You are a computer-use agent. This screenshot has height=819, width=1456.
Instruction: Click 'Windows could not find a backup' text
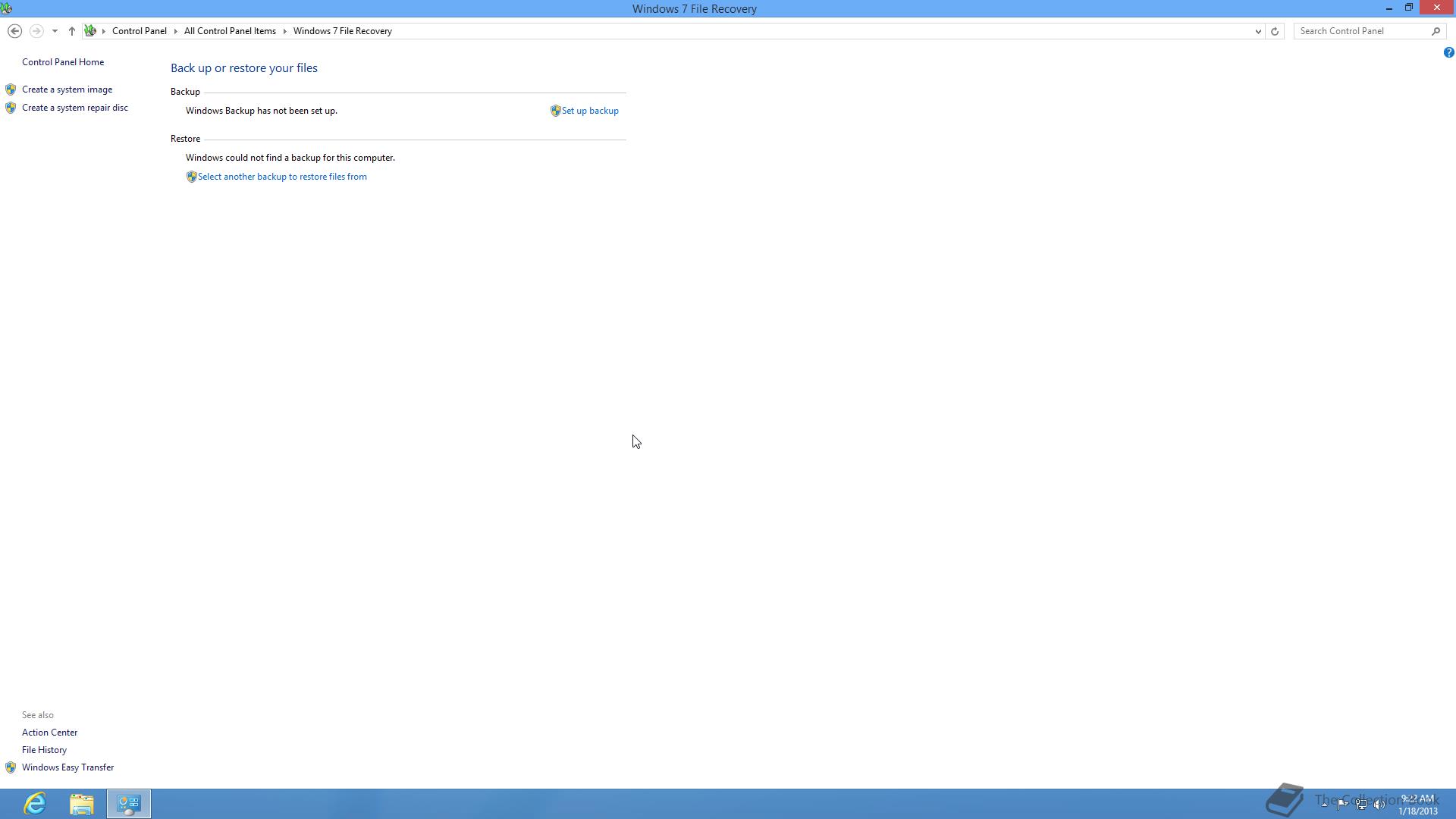(x=290, y=158)
